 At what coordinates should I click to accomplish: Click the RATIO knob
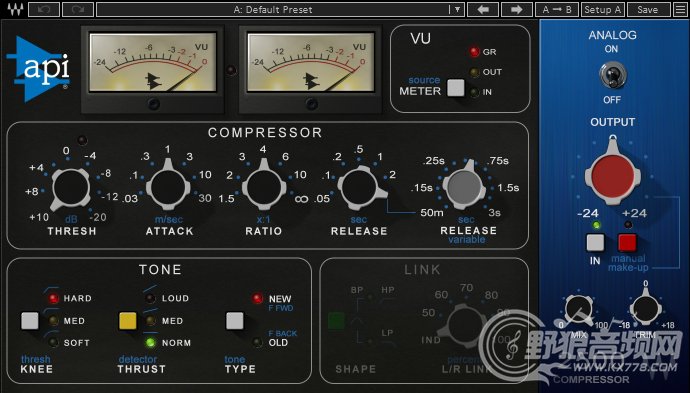pyautogui.click(x=264, y=187)
